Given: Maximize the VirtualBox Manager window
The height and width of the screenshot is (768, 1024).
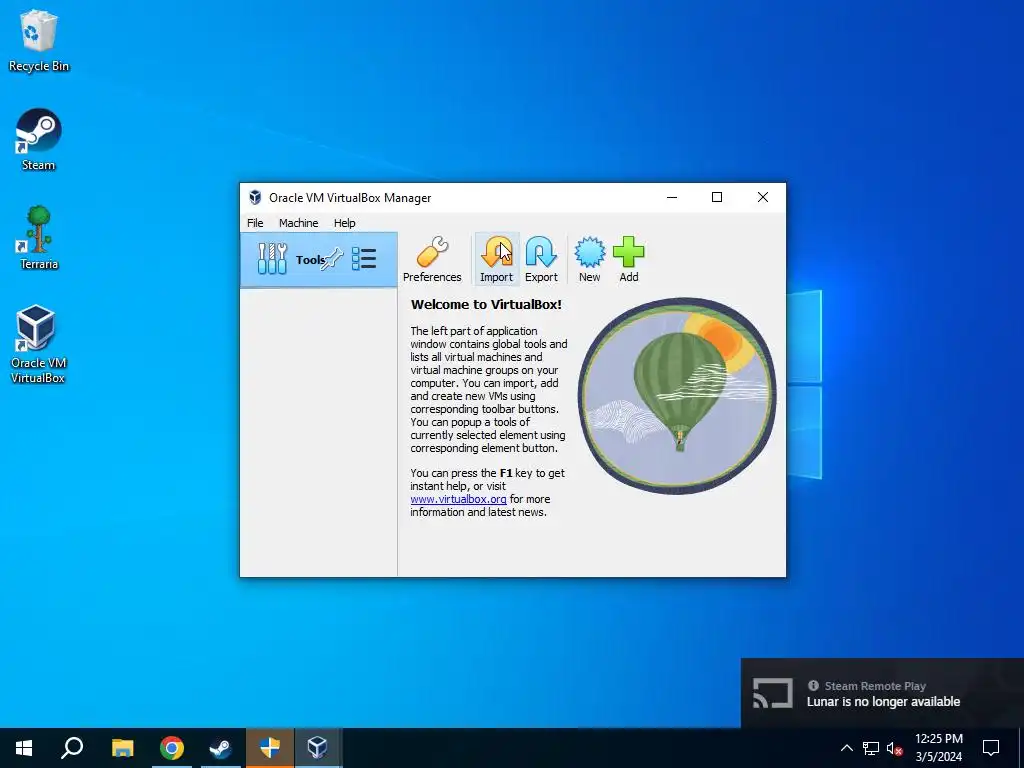Looking at the screenshot, I should point(716,197).
